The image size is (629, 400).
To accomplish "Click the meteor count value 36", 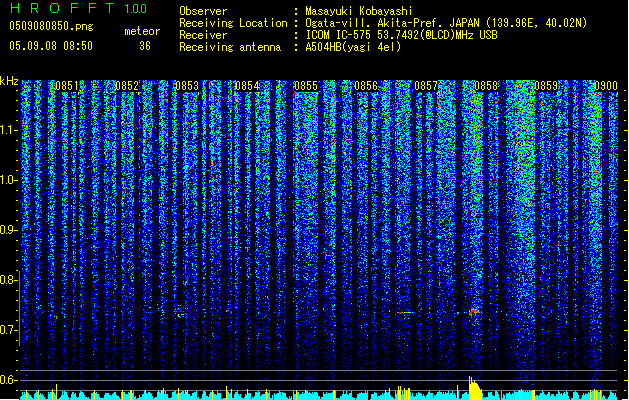I will click(145, 46).
